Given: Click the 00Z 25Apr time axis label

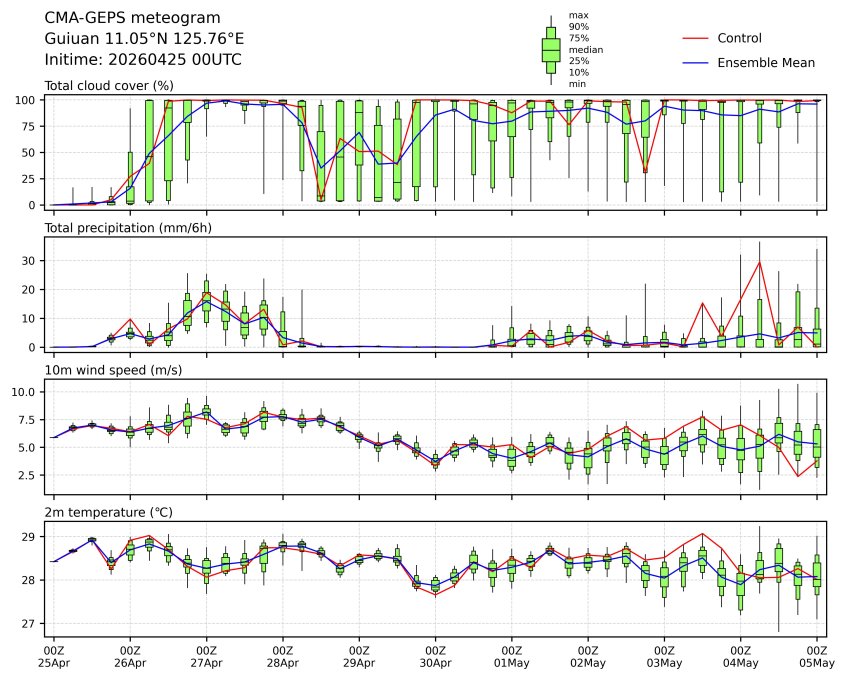Looking at the screenshot, I should [54, 656].
